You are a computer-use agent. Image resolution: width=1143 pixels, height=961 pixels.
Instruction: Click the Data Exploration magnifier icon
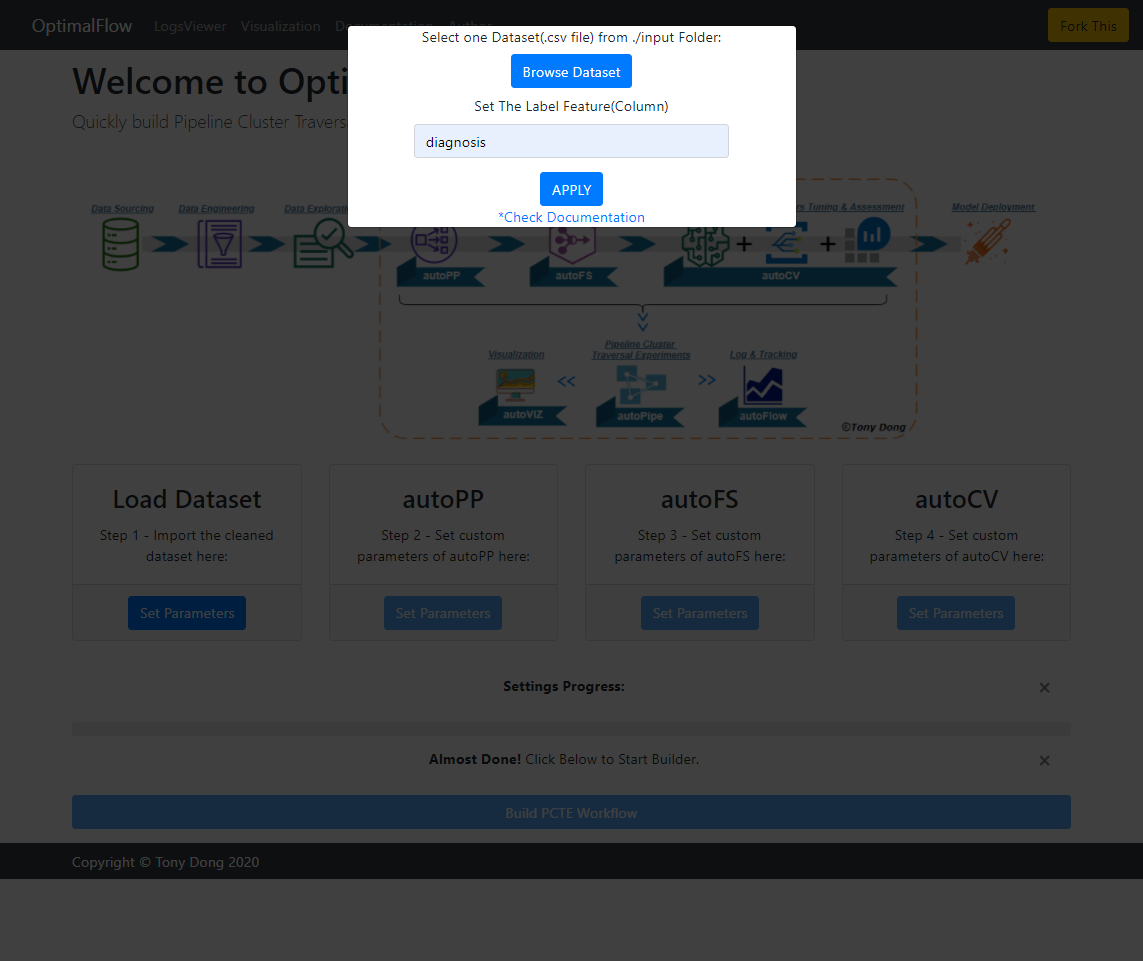[323, 244]
